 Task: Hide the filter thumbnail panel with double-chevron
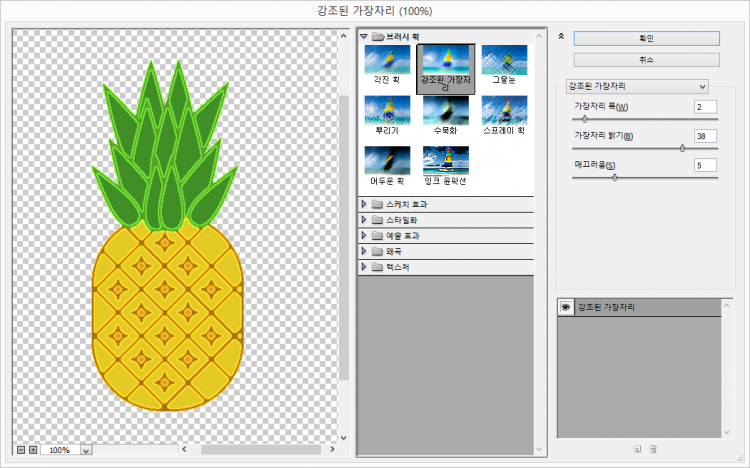(562, 36)
